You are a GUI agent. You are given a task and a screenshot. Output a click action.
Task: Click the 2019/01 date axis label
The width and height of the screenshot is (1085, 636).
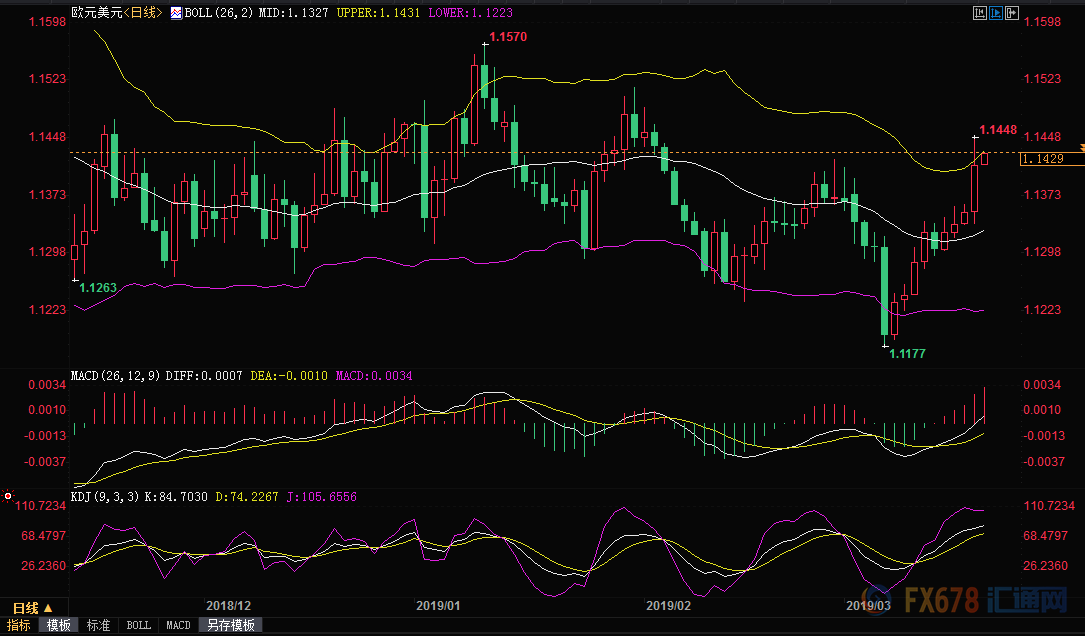point(438,606)
